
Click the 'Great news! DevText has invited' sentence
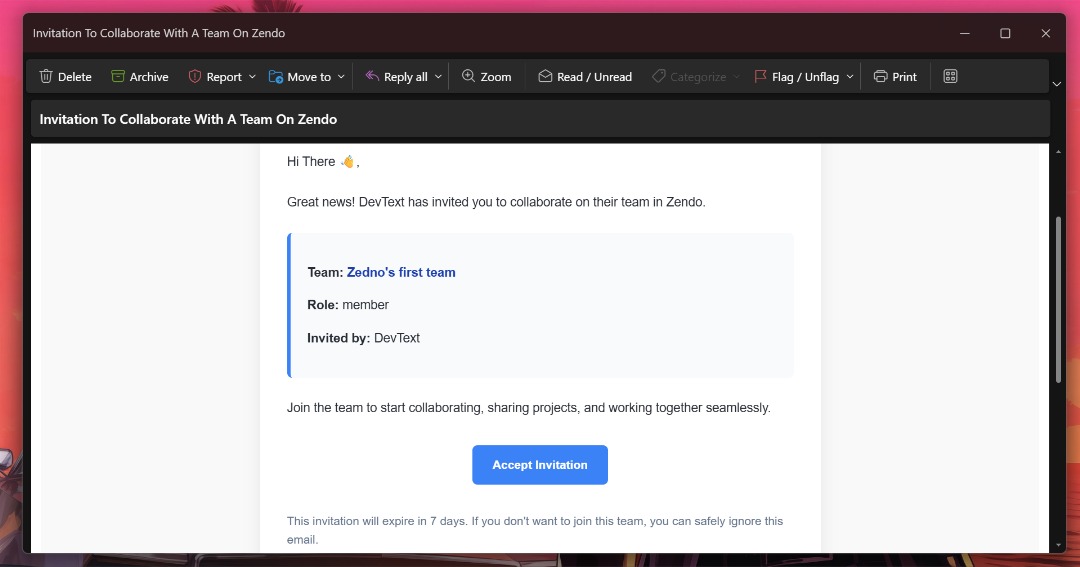[496, 202]
